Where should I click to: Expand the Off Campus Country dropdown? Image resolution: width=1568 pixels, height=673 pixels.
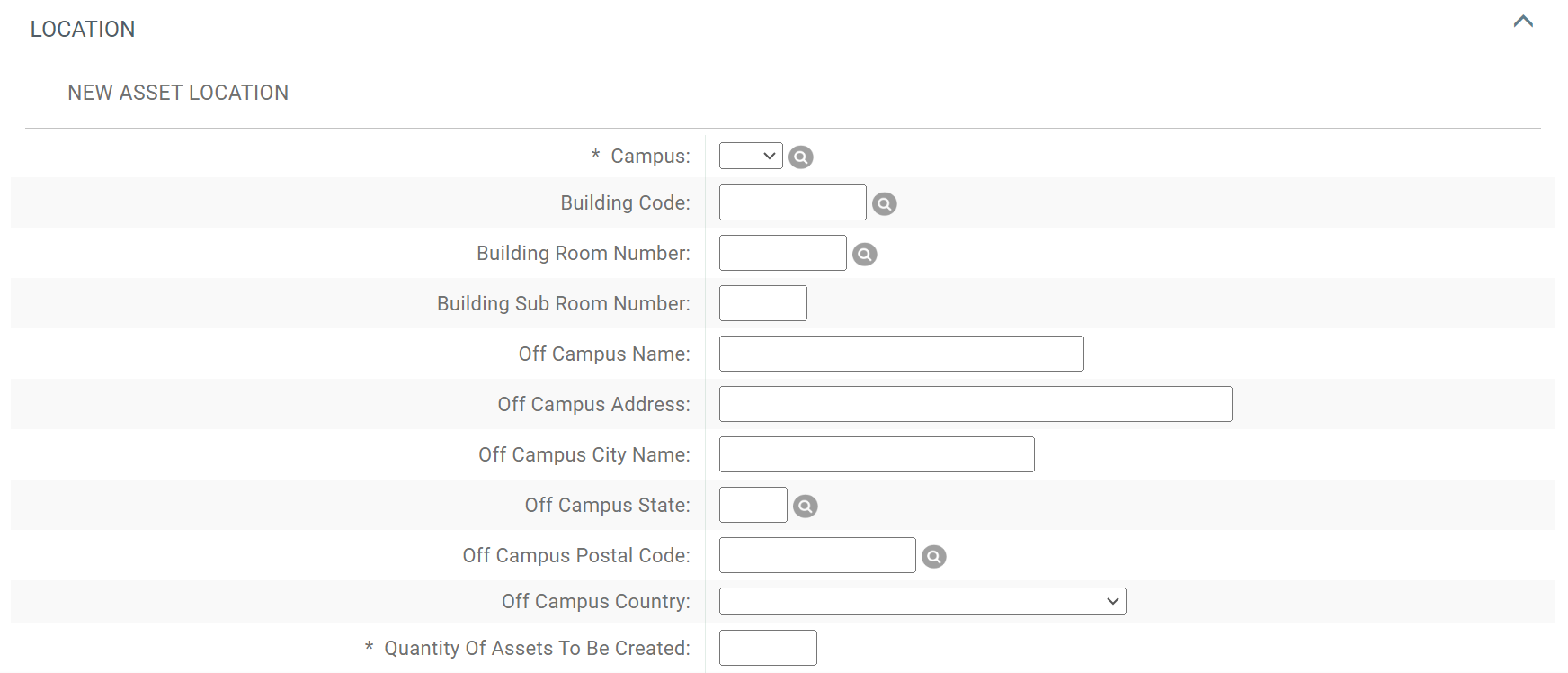tap(922, 601)
